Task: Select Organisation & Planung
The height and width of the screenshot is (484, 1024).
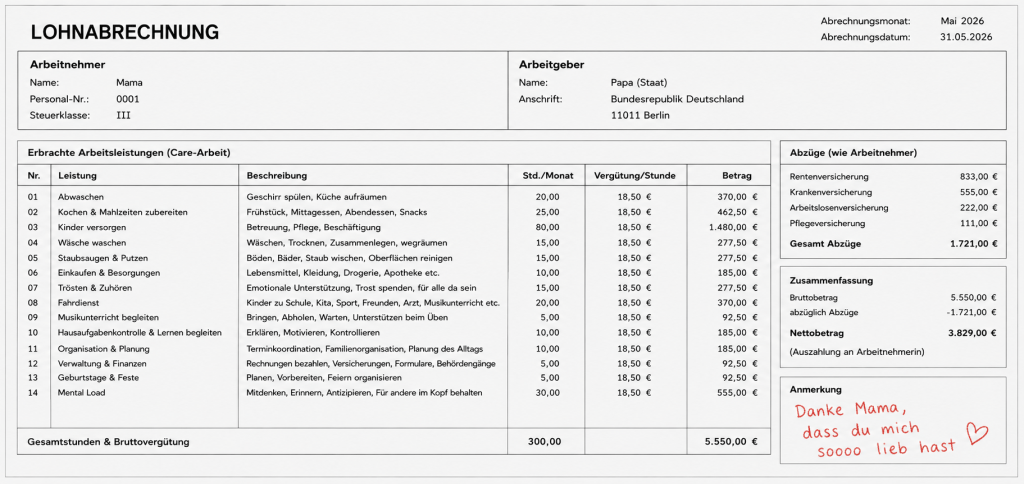Action: coord(104,349)
